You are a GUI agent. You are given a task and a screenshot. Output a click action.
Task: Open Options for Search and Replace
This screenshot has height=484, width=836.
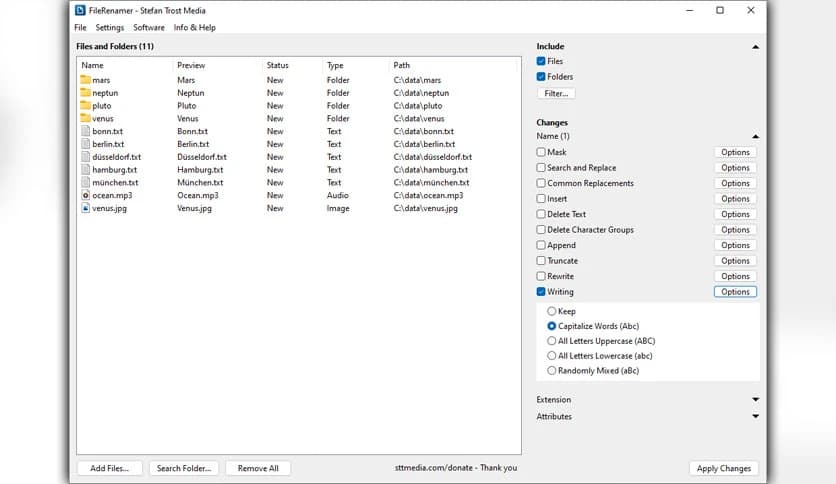pos(735,167)
